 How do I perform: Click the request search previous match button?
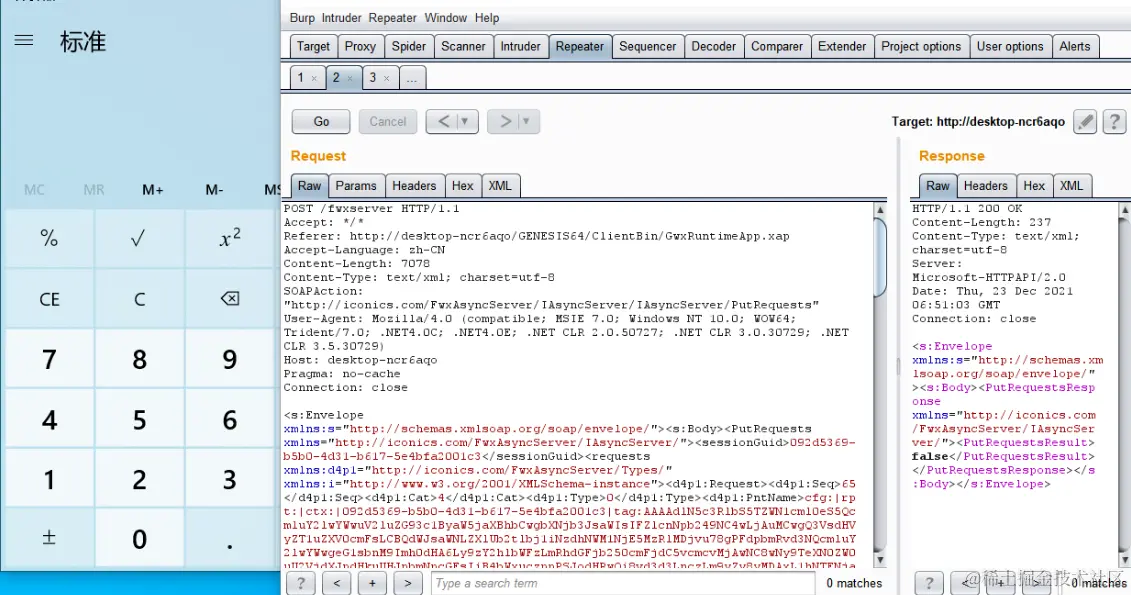tap(336, 583)
